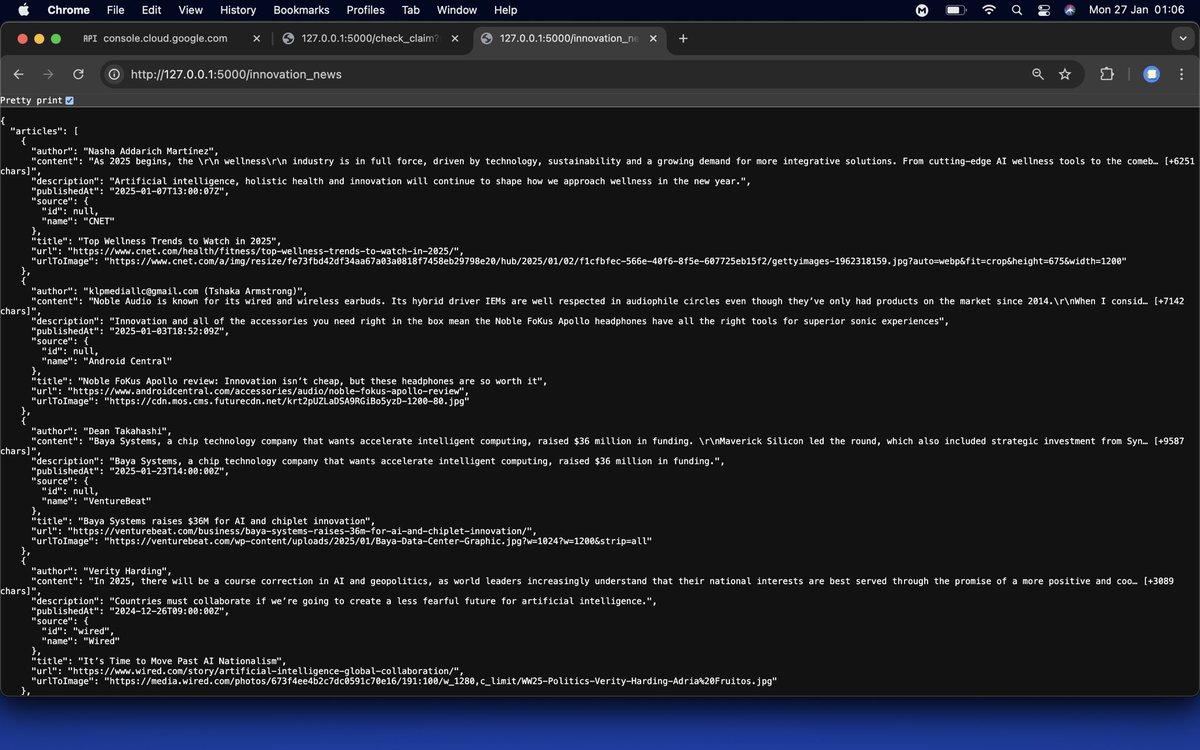
Task: Open the Edit menu
Action: 151,10
